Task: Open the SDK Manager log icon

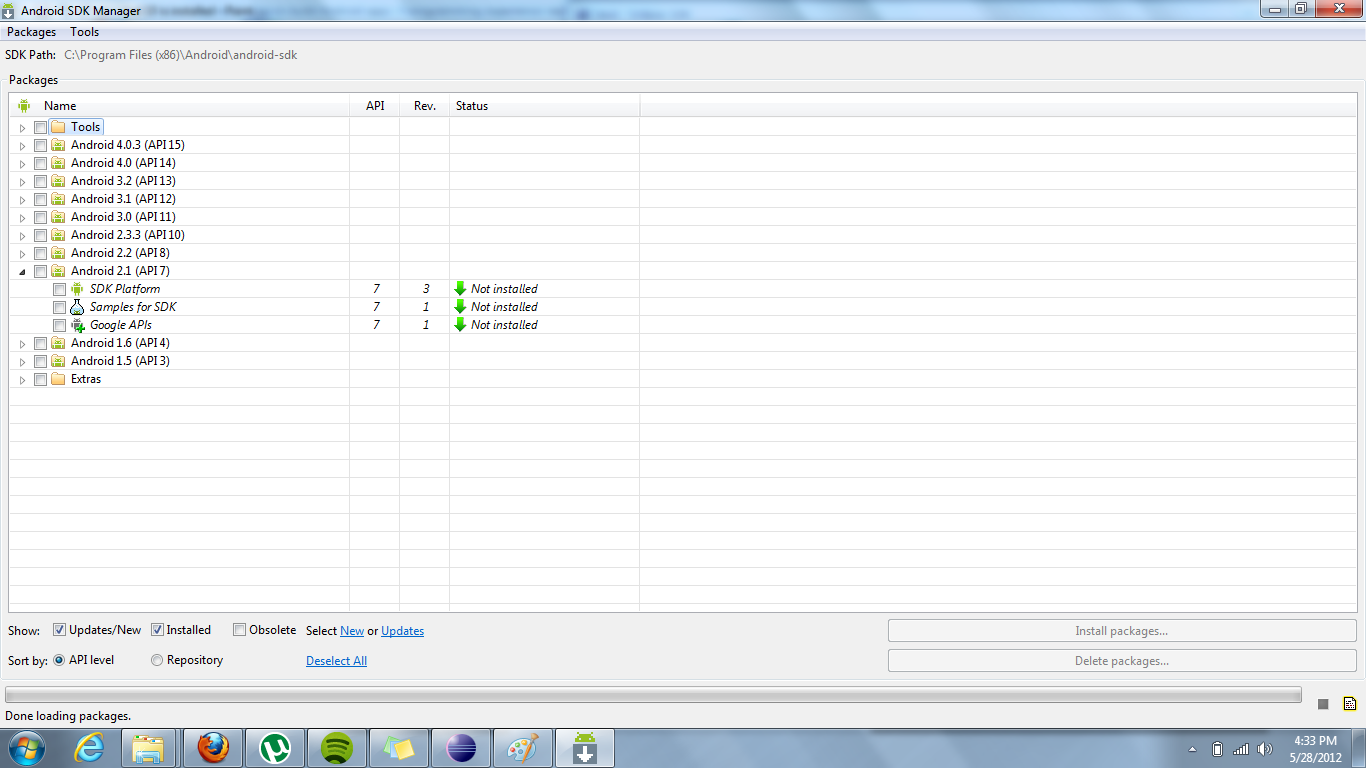Action: [1350, 703]
